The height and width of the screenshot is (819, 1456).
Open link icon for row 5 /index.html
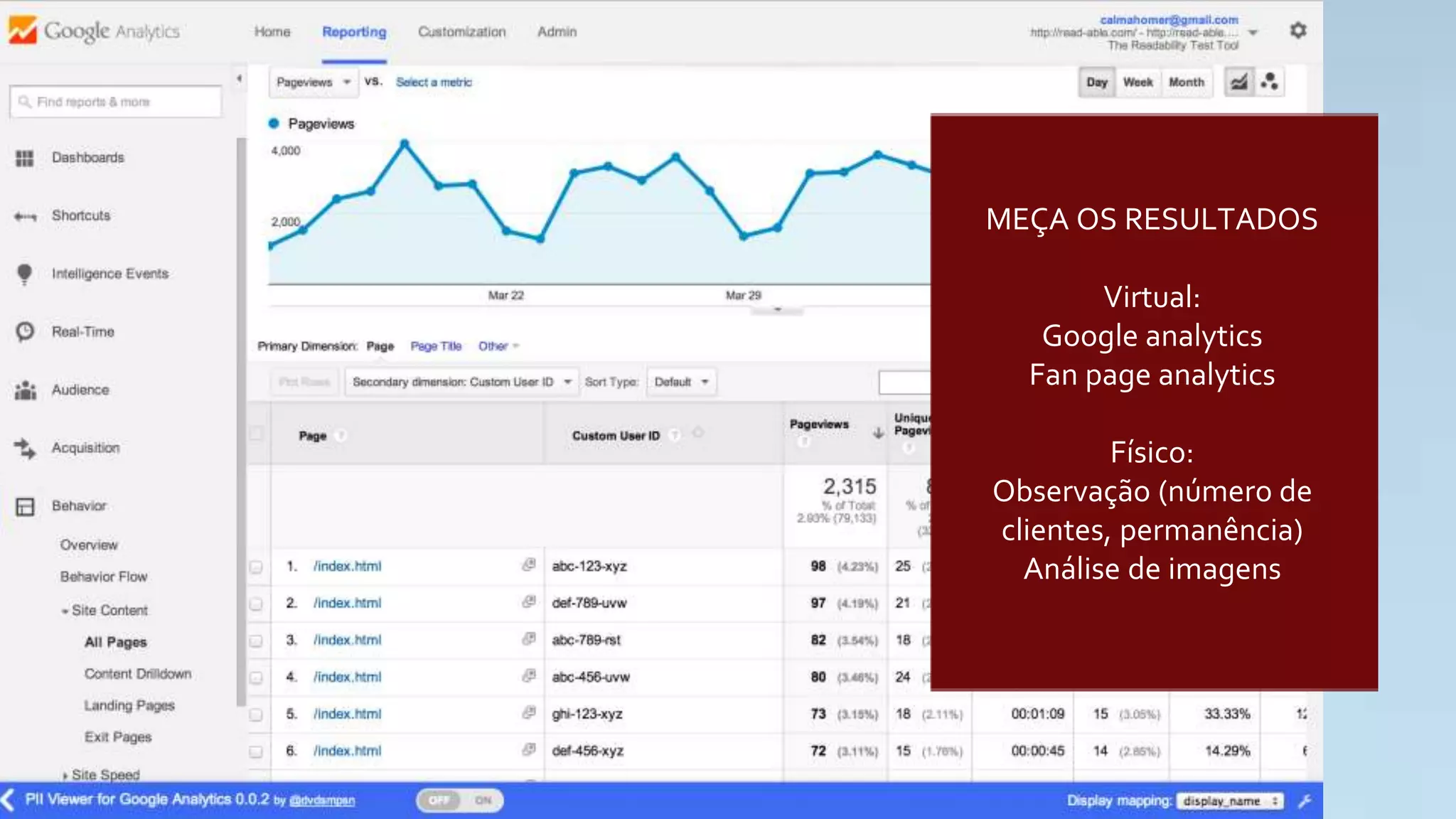tap(528, 713)
